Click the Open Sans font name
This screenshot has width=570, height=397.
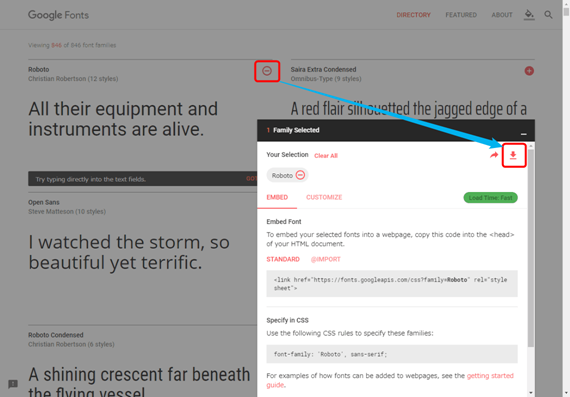[44, 202]
